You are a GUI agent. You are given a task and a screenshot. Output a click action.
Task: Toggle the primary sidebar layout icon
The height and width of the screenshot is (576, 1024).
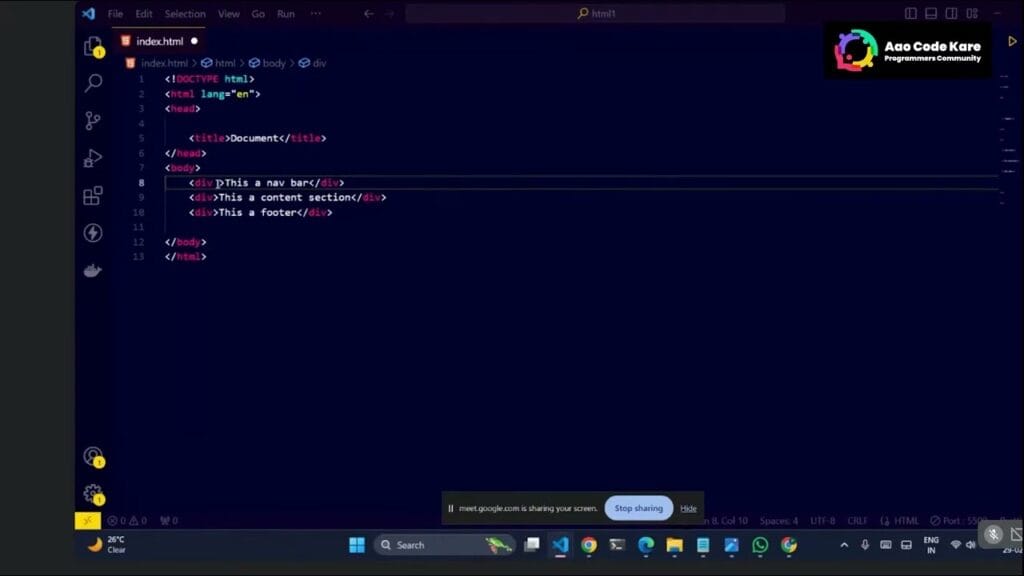[910, 14]
